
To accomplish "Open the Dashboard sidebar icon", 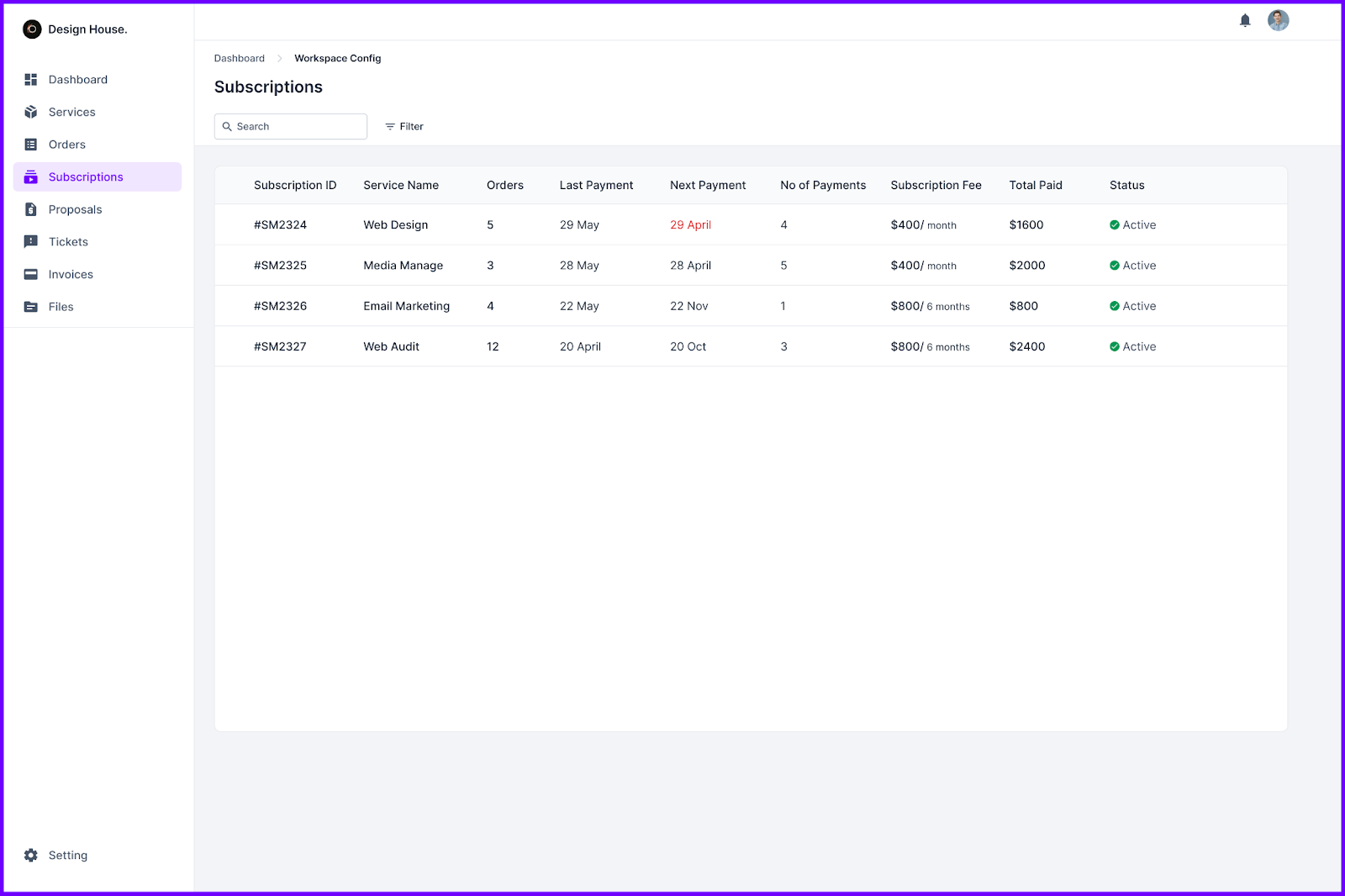I will click(x=31, y=79).
